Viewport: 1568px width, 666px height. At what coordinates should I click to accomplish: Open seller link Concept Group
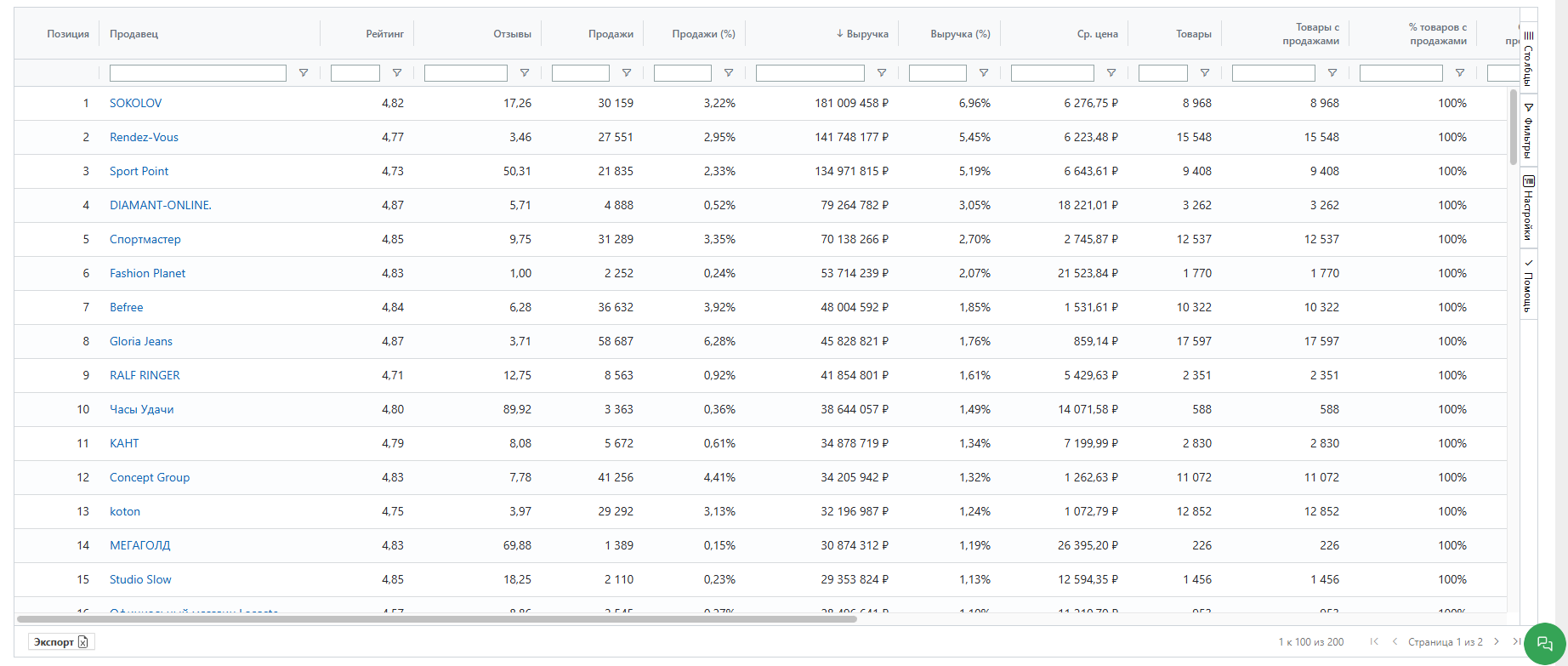point(150,477)
